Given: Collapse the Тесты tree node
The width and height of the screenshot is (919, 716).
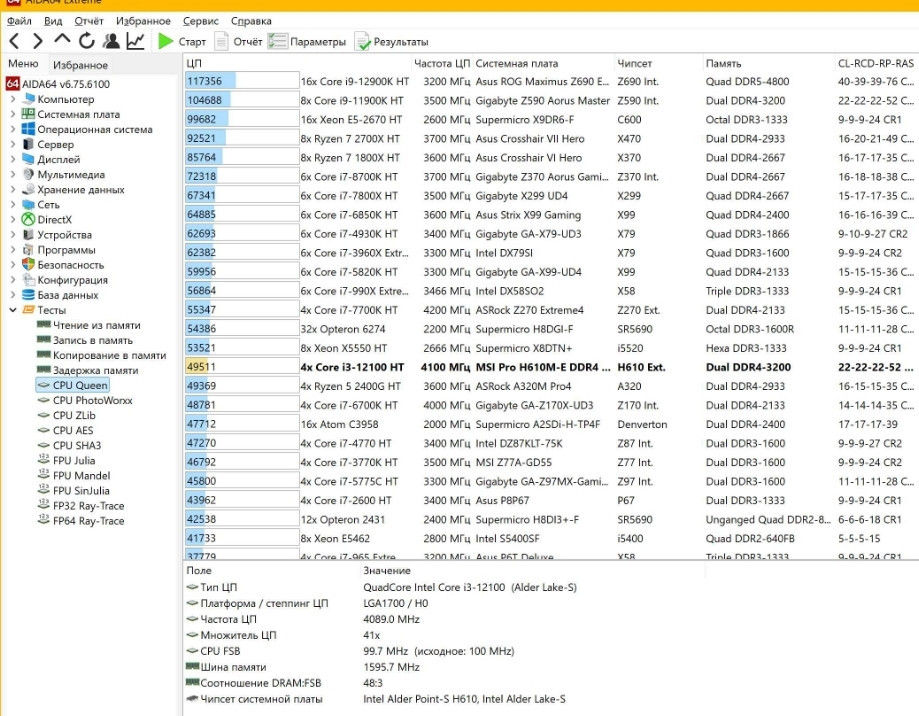Looking at the screenshot, I should [x=13, y=310].
